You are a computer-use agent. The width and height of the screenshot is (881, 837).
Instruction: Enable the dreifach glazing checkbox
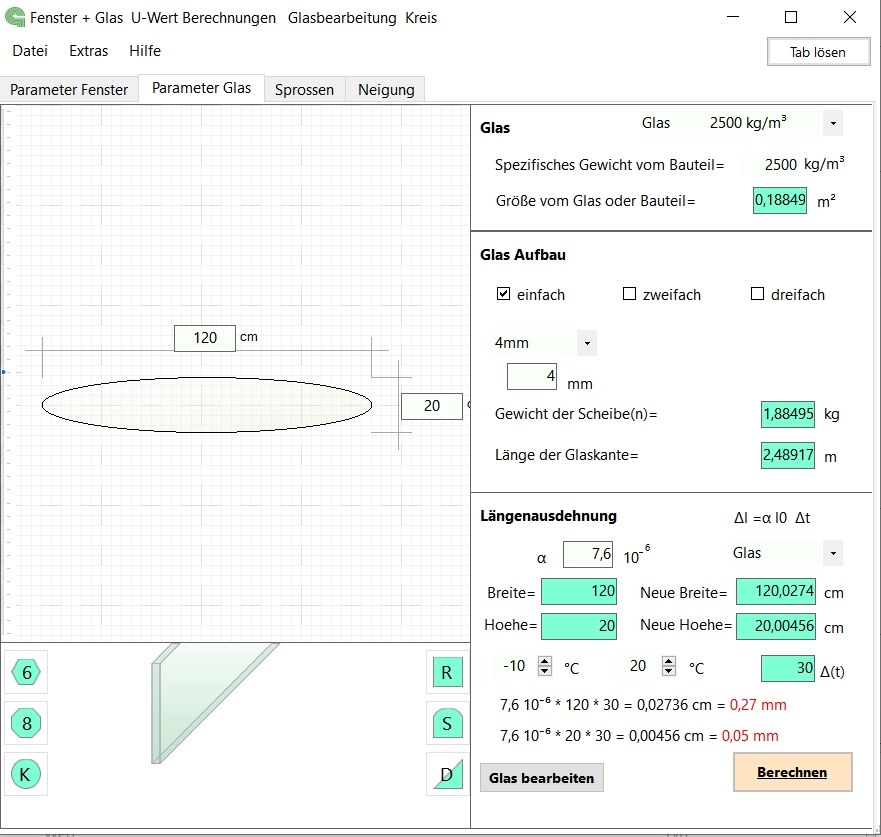[757, 294]
